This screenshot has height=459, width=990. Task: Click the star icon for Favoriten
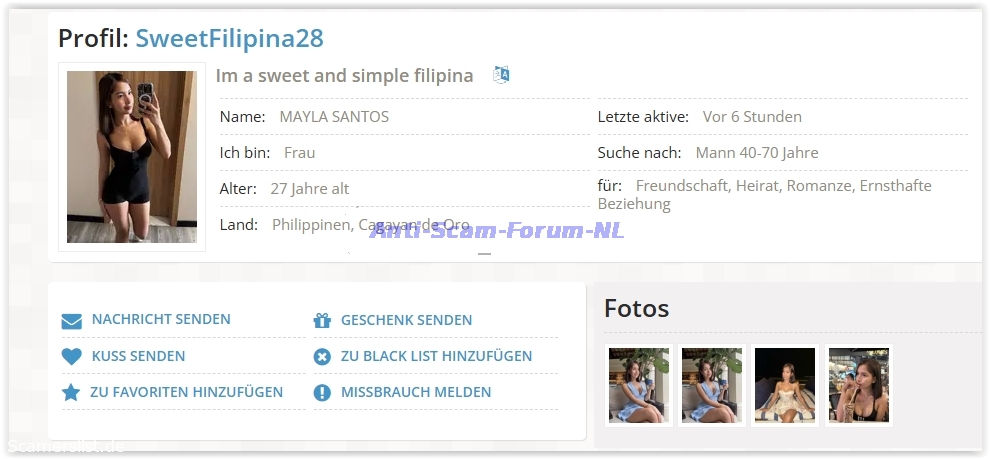click(x=71, y=393)
